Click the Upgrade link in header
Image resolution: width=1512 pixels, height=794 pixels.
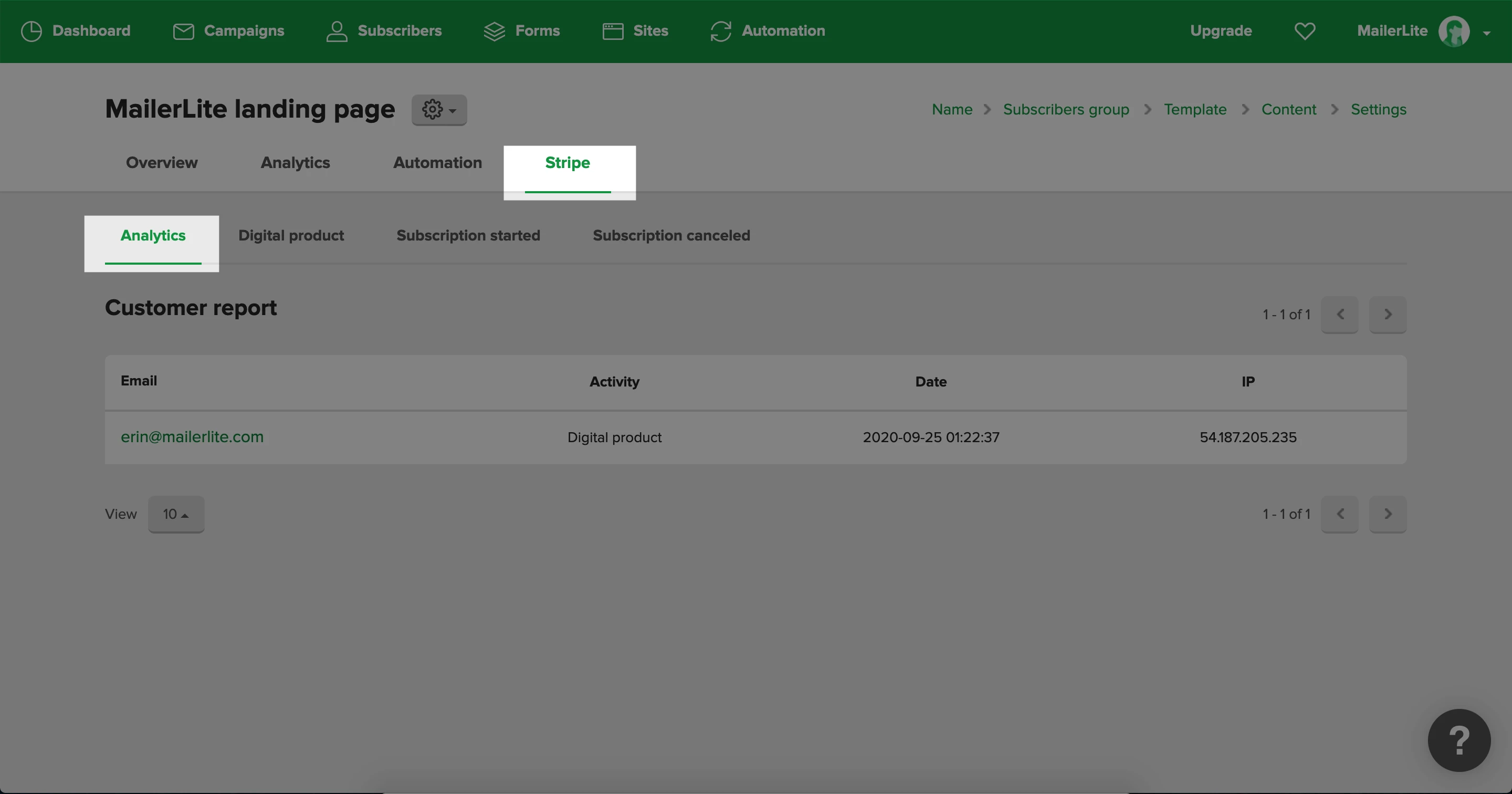tap(1221, 31)
